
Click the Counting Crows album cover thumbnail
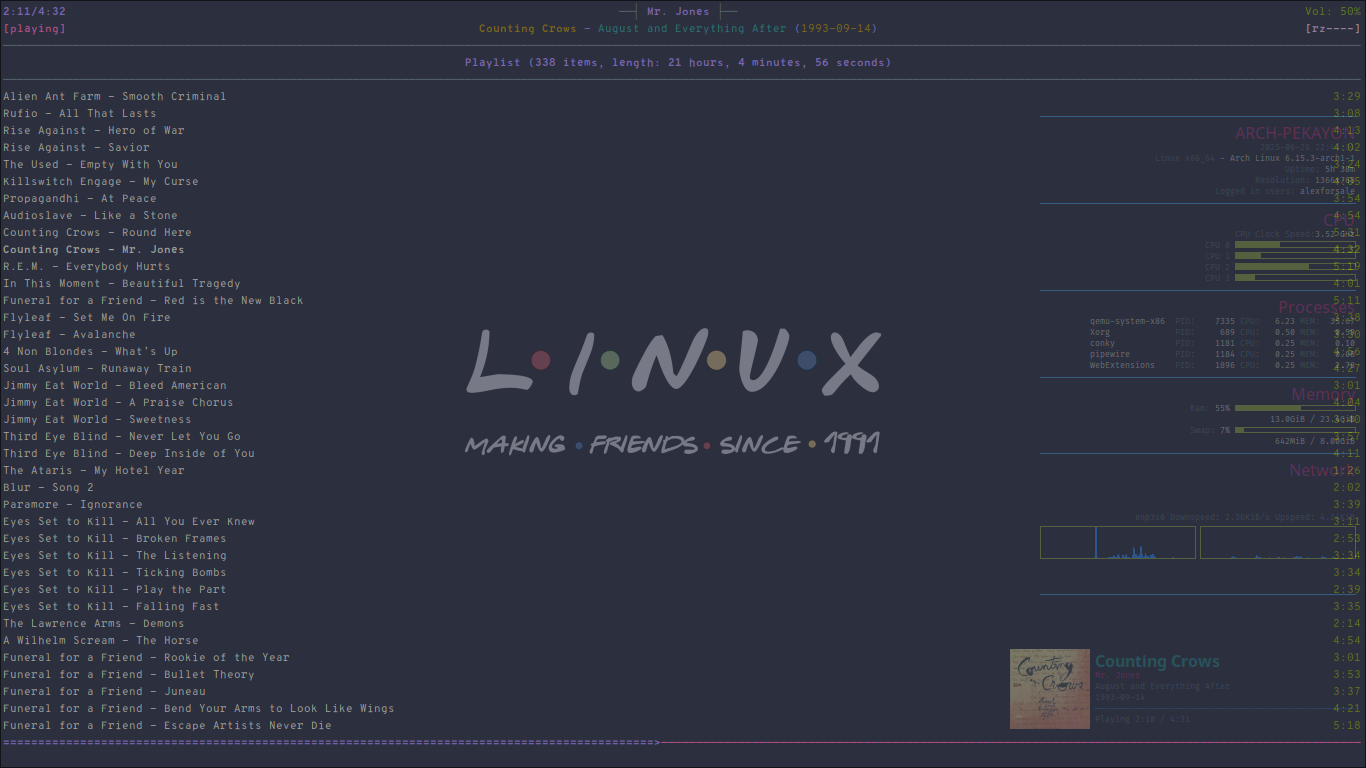pyautogui.click(x=1050, y=689)
